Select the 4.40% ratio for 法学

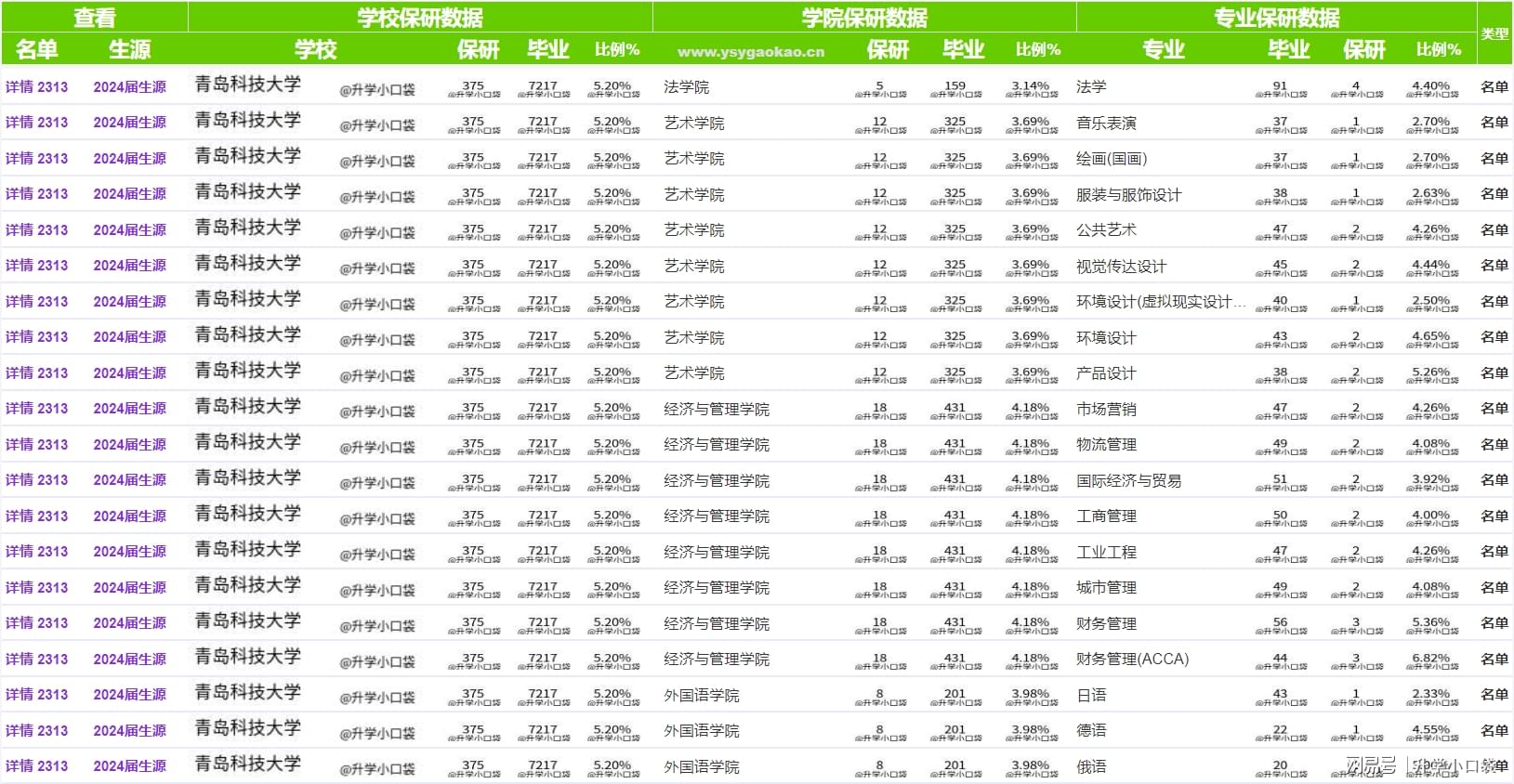1430,85
